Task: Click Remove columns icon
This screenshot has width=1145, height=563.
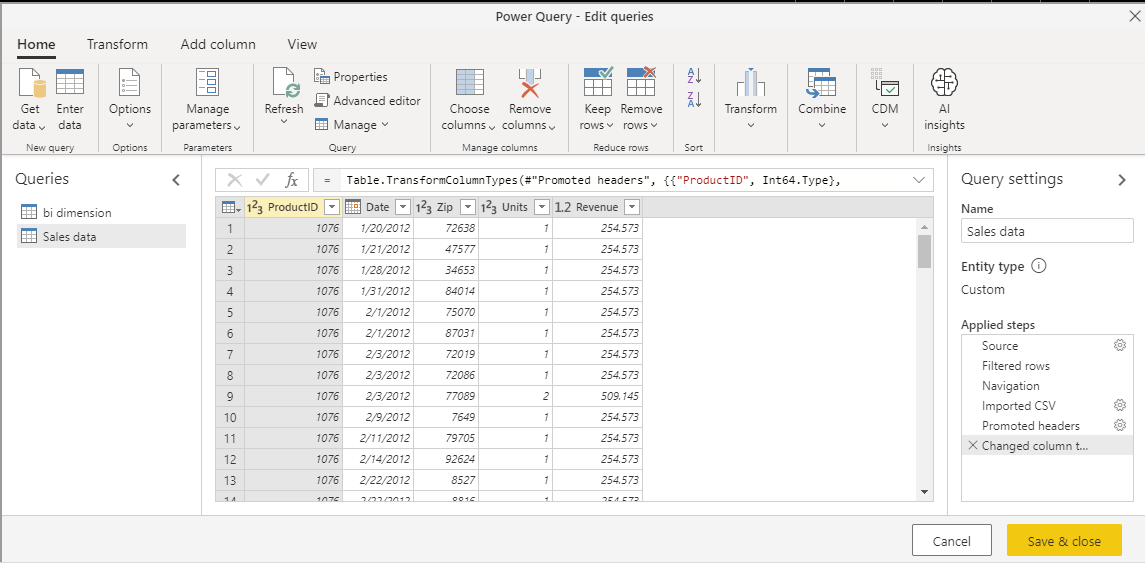Action: pyautogui.click(x=529, y=82)
